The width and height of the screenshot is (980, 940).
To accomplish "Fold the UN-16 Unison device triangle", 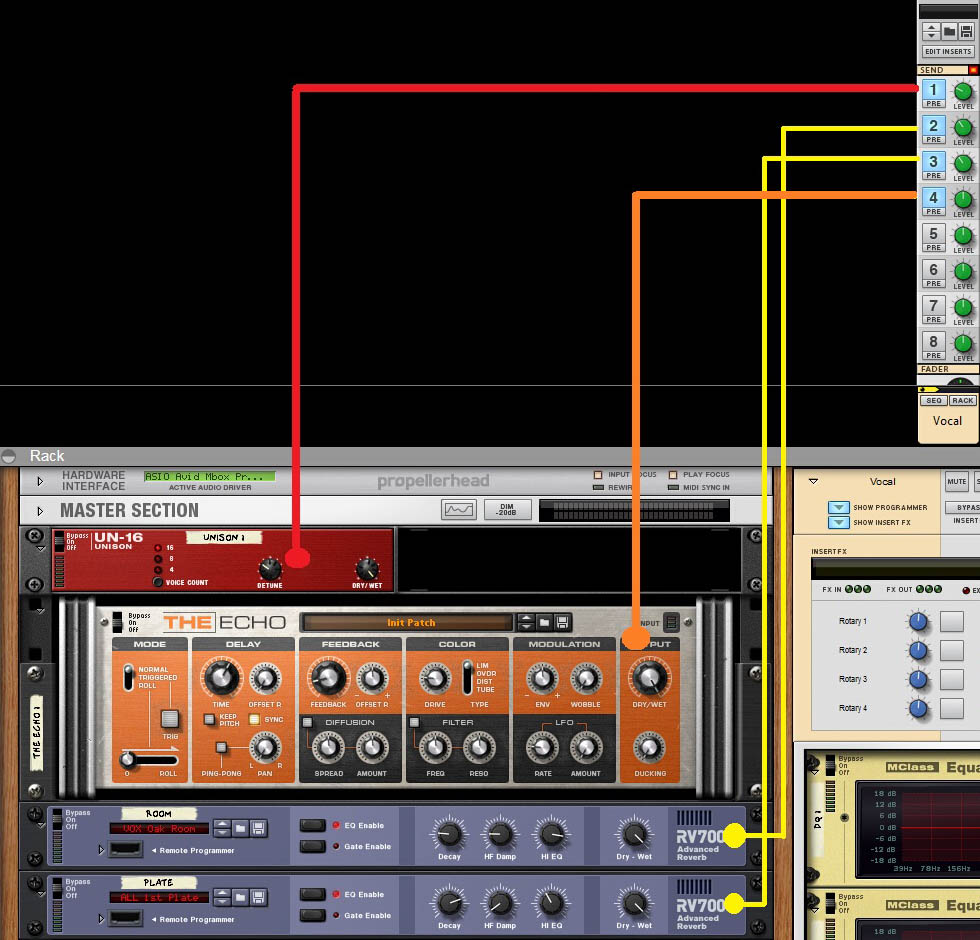I will (x=41, y=549).
